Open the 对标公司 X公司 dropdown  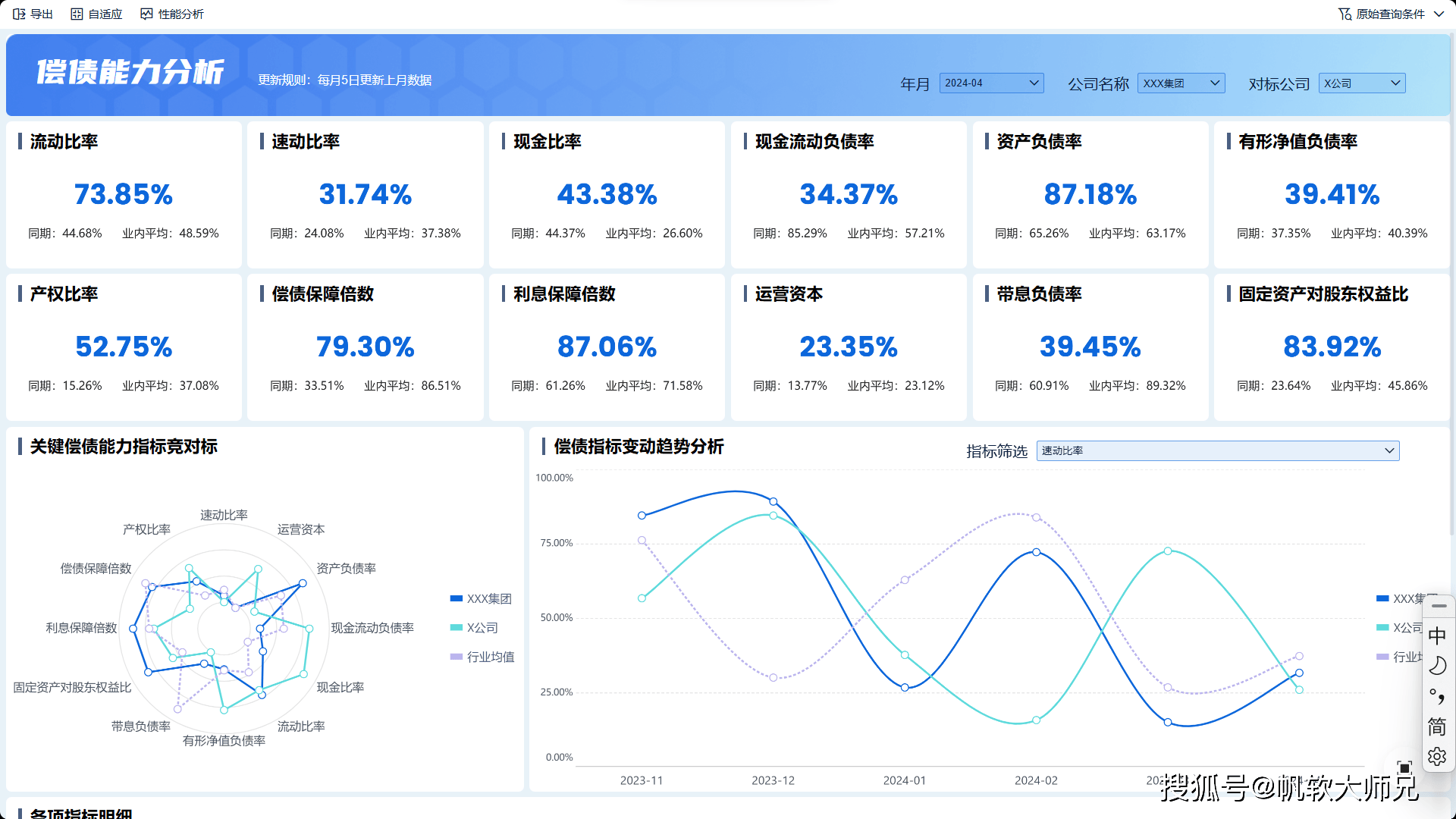click(1362, 83)
